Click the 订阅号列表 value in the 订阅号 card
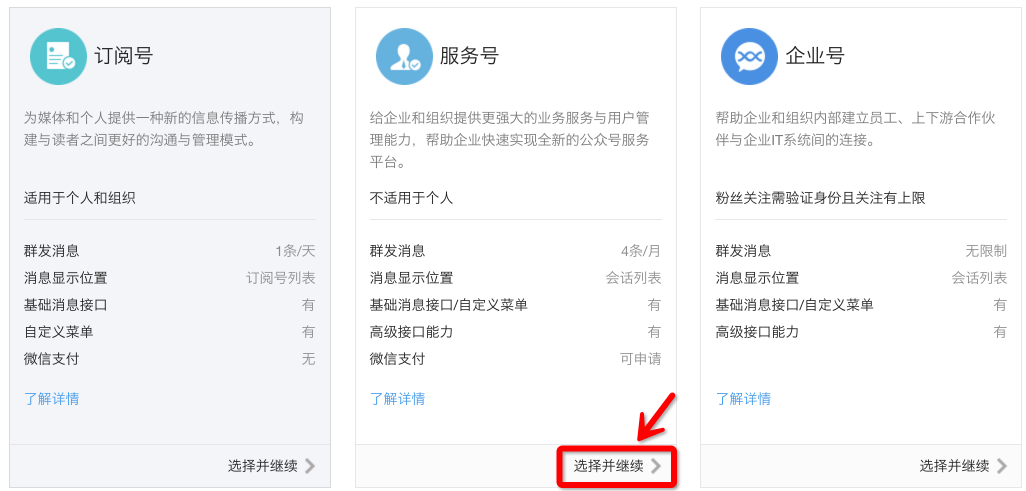The image size is (1026, 491). 280,278
